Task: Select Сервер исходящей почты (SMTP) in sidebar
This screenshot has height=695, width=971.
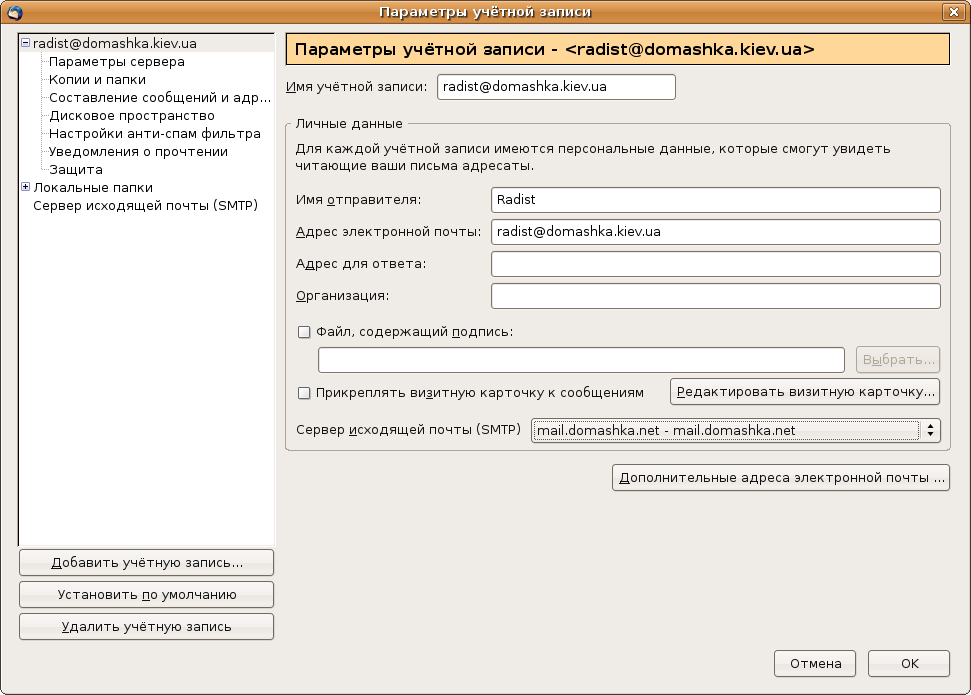Action: coord(145,205)
